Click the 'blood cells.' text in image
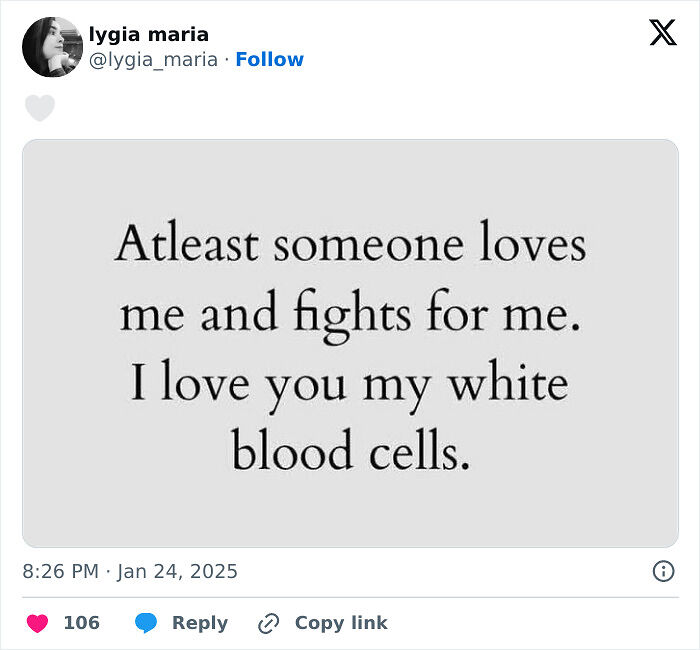The image size is (700, 650). click(x=350, y=452)
